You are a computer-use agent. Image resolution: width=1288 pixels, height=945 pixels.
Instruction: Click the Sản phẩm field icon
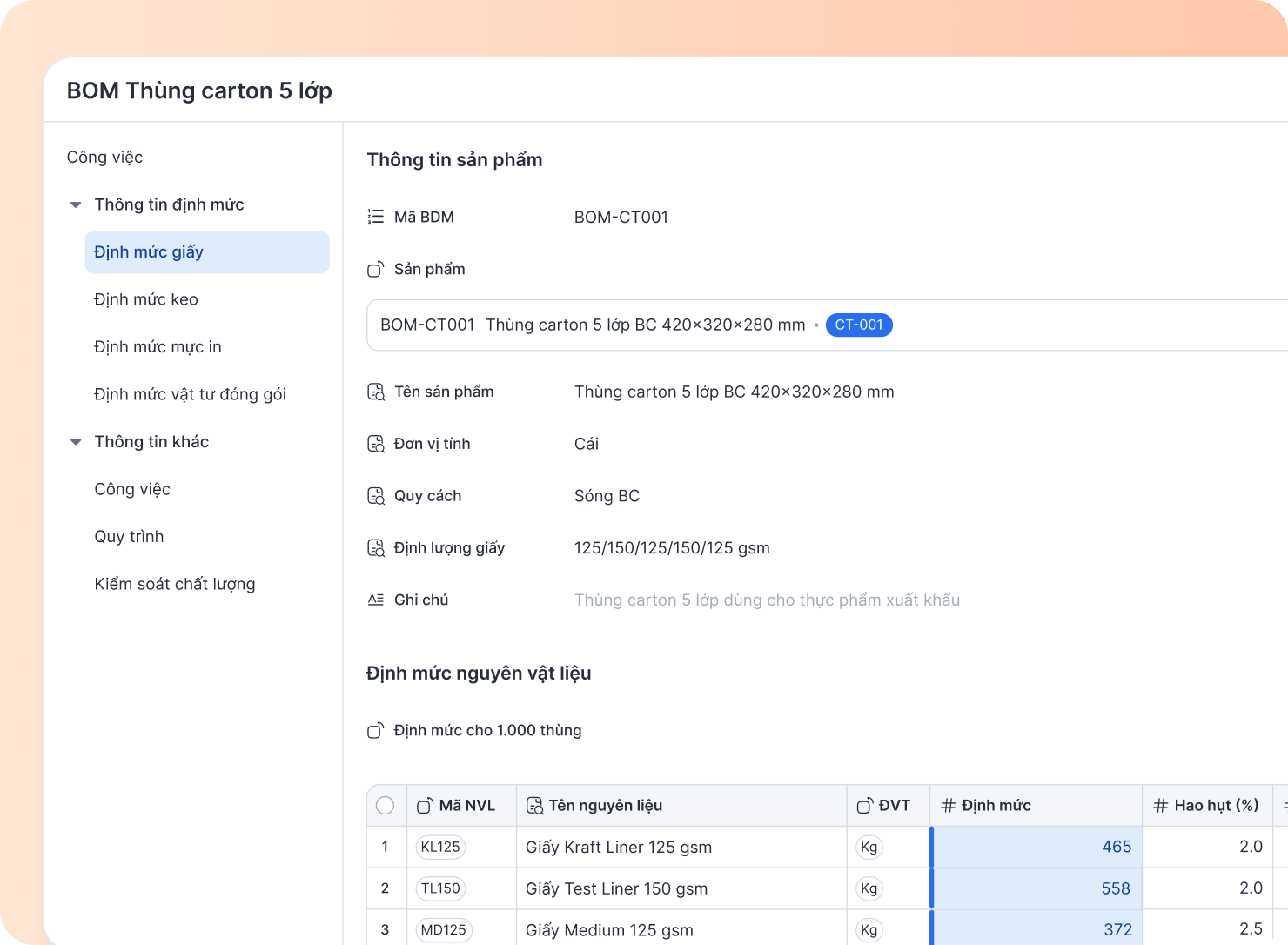376,269
